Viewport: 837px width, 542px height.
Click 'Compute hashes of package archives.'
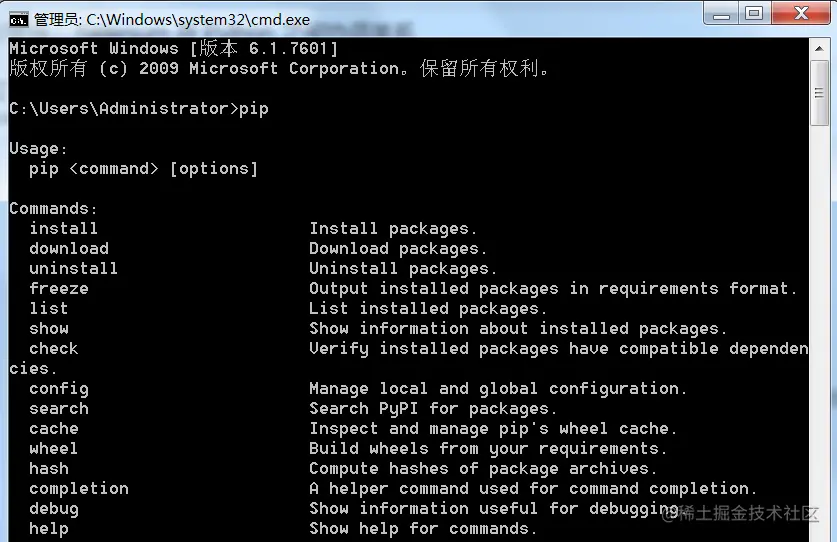(x=483, y=469)
